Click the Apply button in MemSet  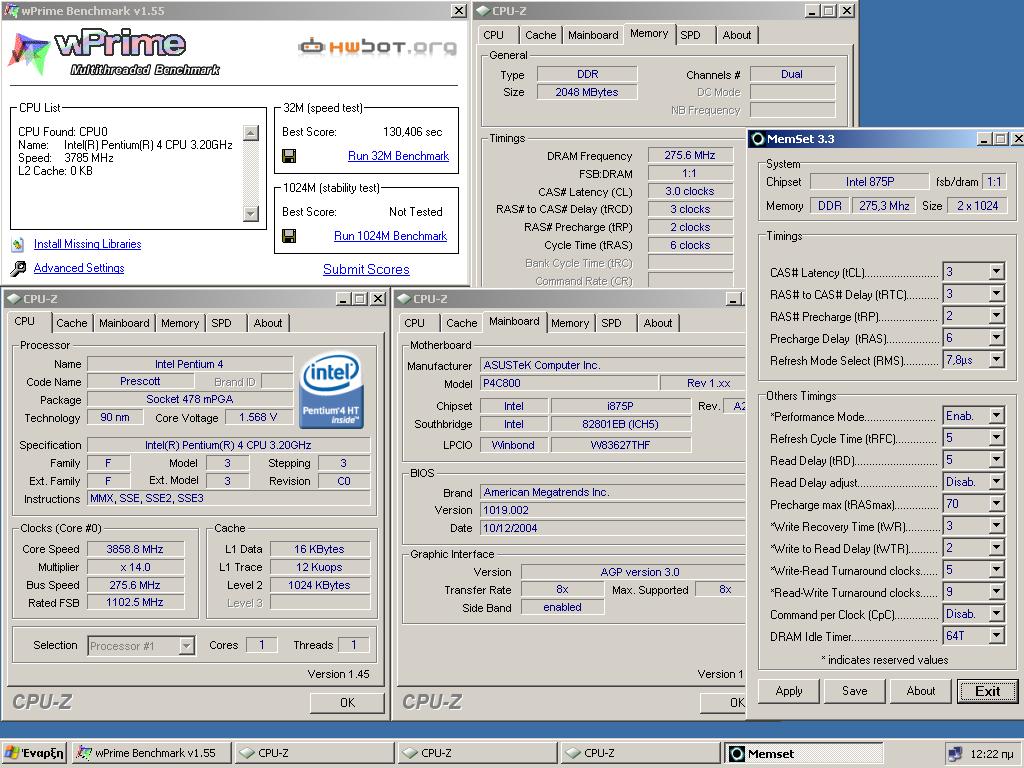click(789, 691)
